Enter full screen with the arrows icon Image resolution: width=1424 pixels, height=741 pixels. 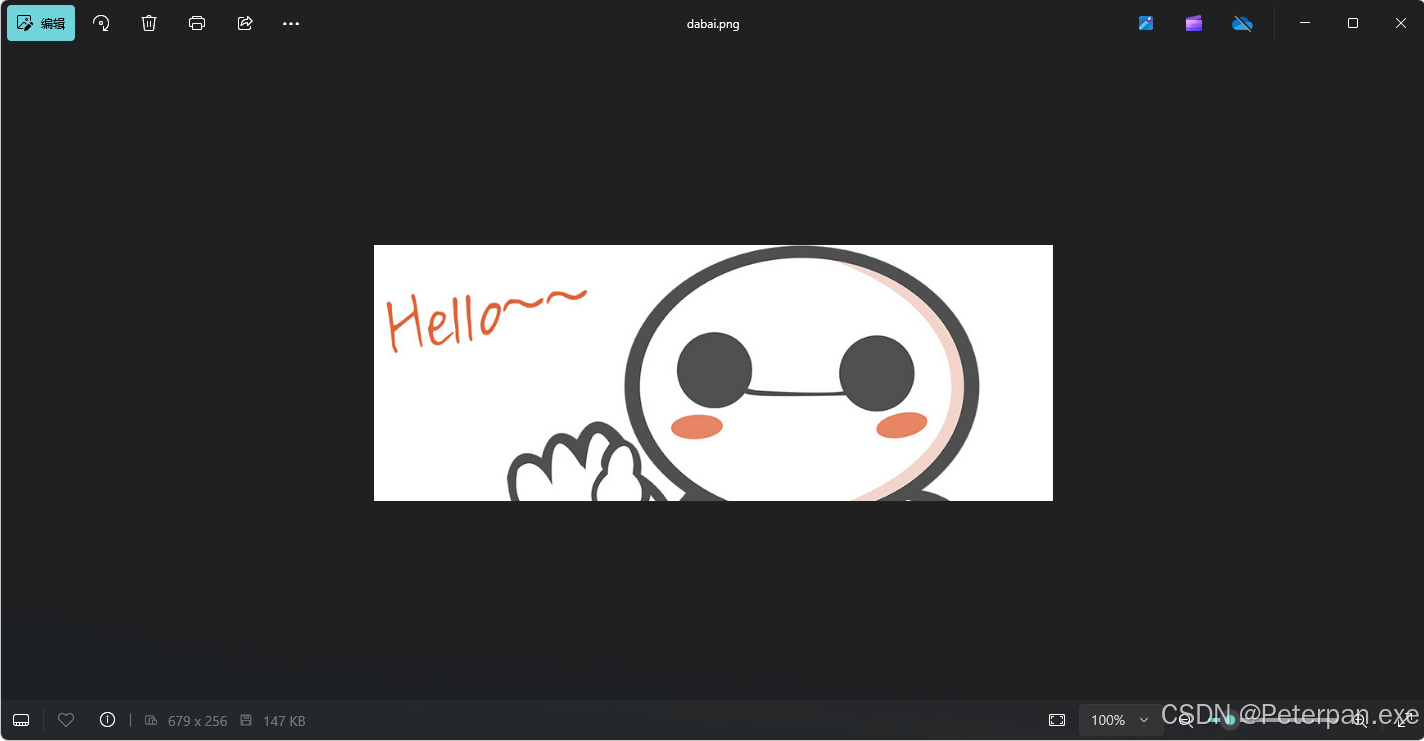pyautogui.click(x=1404, y=720)
